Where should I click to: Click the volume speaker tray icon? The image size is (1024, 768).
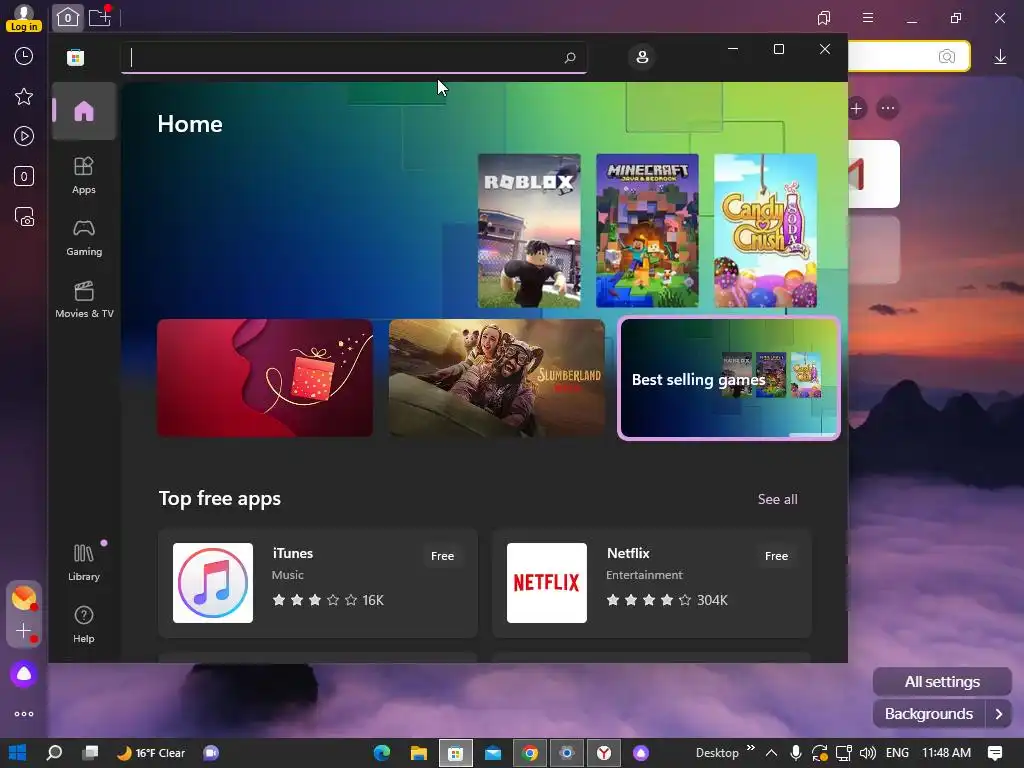pos(867,753)
